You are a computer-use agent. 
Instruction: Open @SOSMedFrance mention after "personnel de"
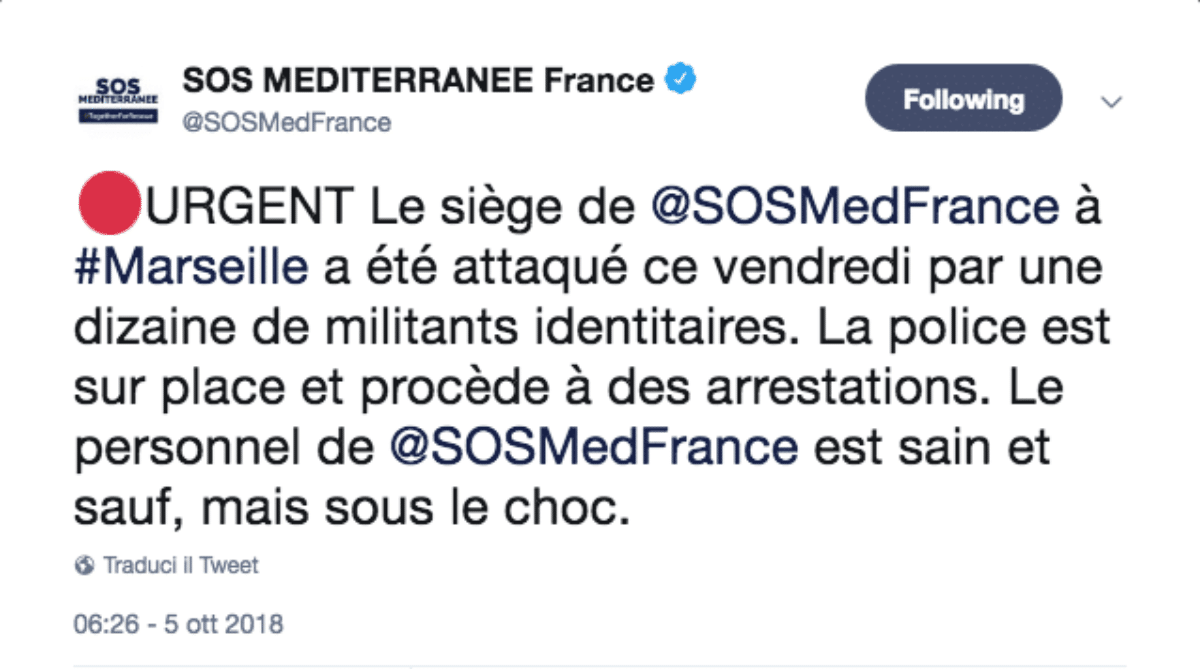coord(593,447)
